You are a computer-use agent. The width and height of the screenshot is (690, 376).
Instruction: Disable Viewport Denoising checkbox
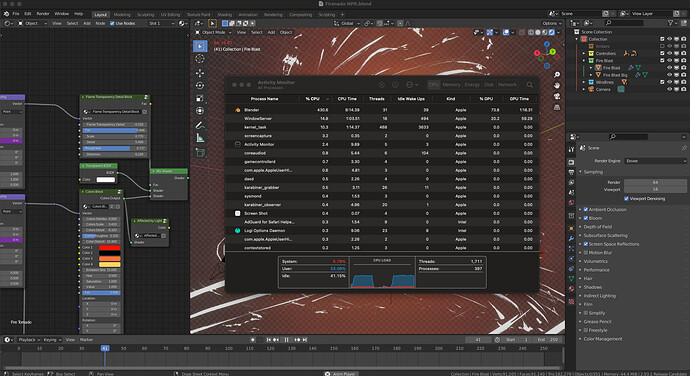click(626, 199)
